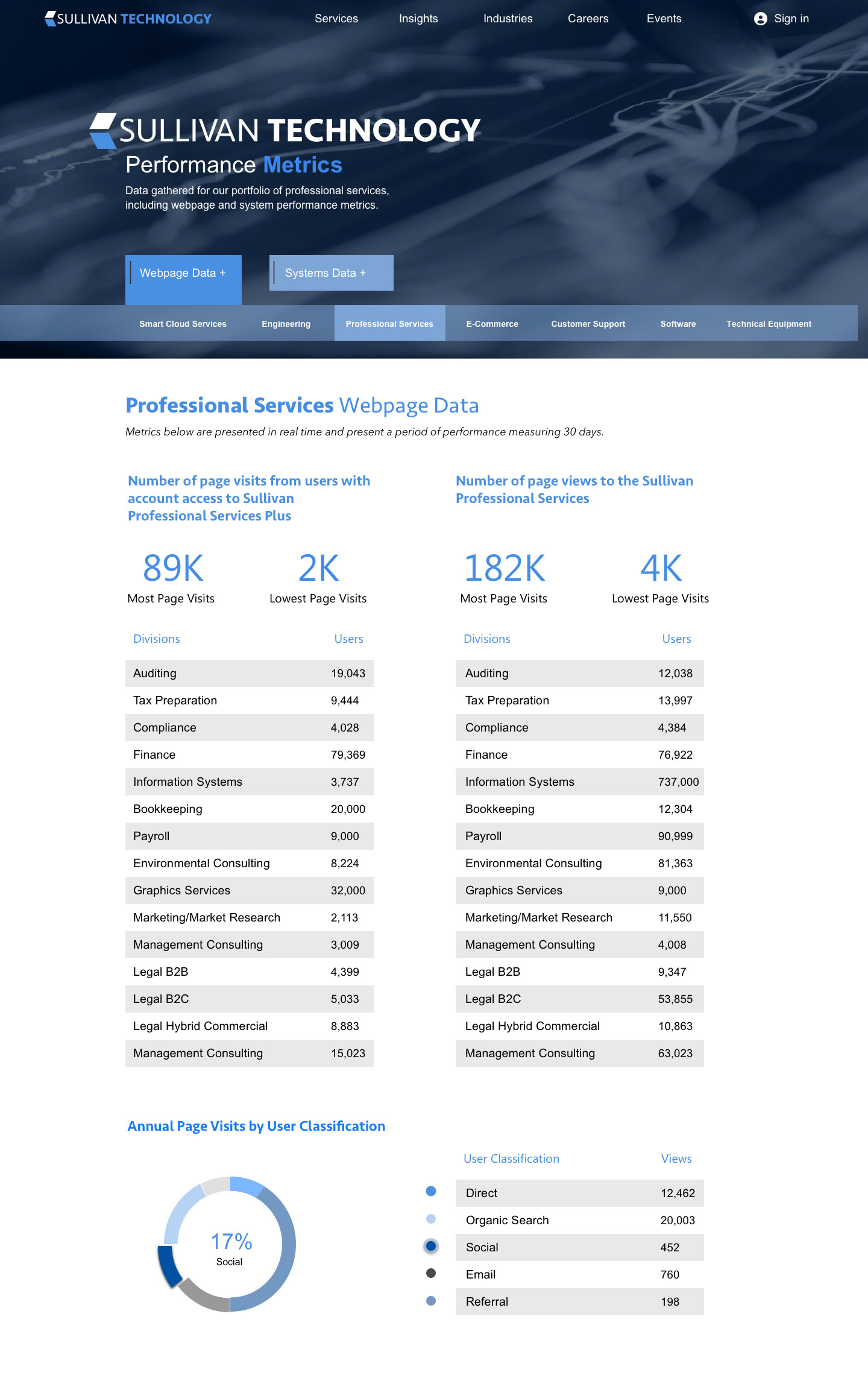Viewport: 868px width, 1375px height.
Task: Click the Sign in user avatar icon
Action: (761, 19)
